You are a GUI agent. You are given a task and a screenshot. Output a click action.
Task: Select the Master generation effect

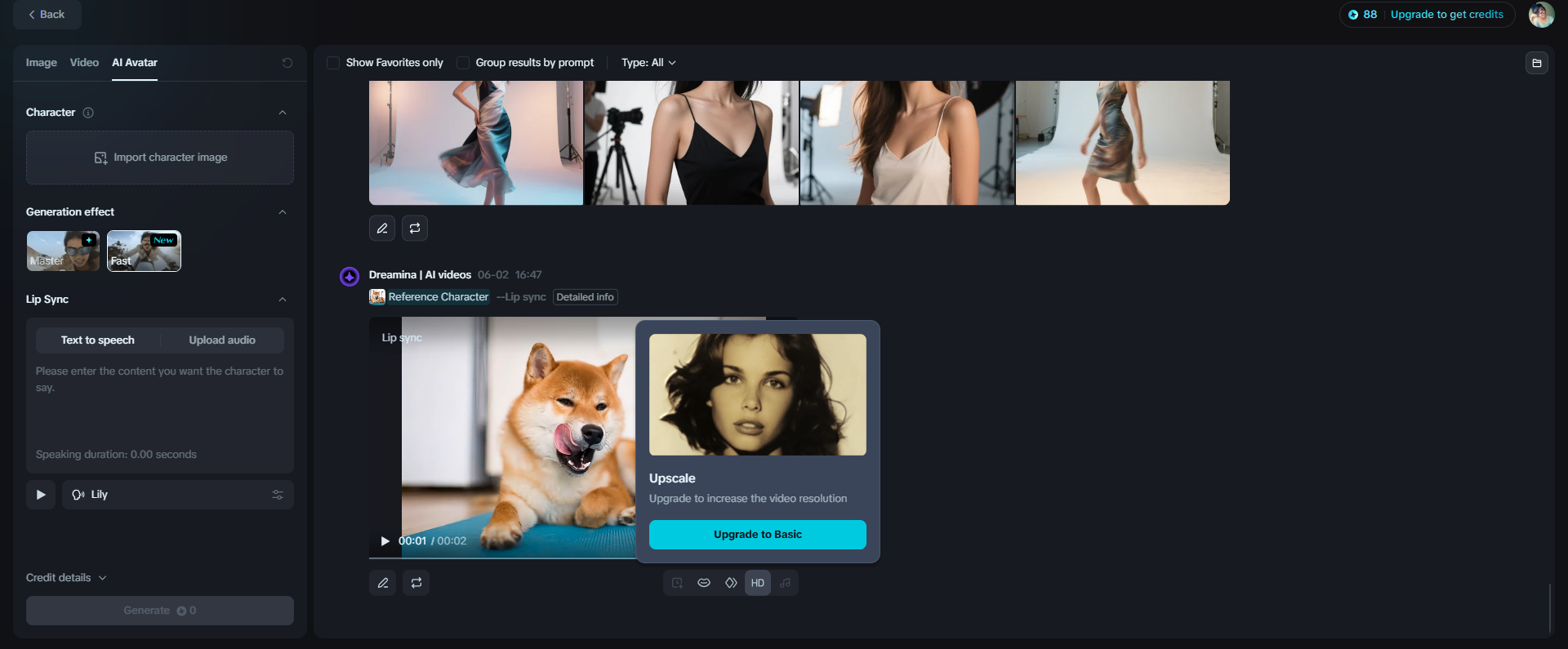pyautogui.click(x=63, y=251)
